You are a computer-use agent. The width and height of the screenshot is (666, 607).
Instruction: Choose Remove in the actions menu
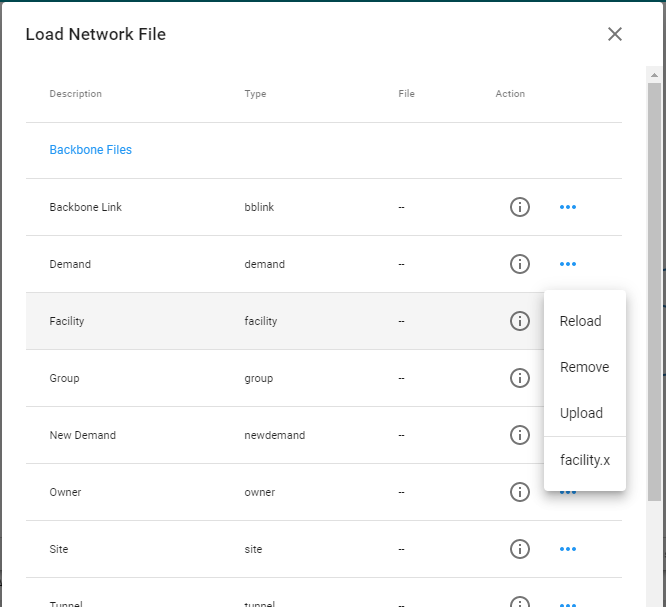point(584,367)
